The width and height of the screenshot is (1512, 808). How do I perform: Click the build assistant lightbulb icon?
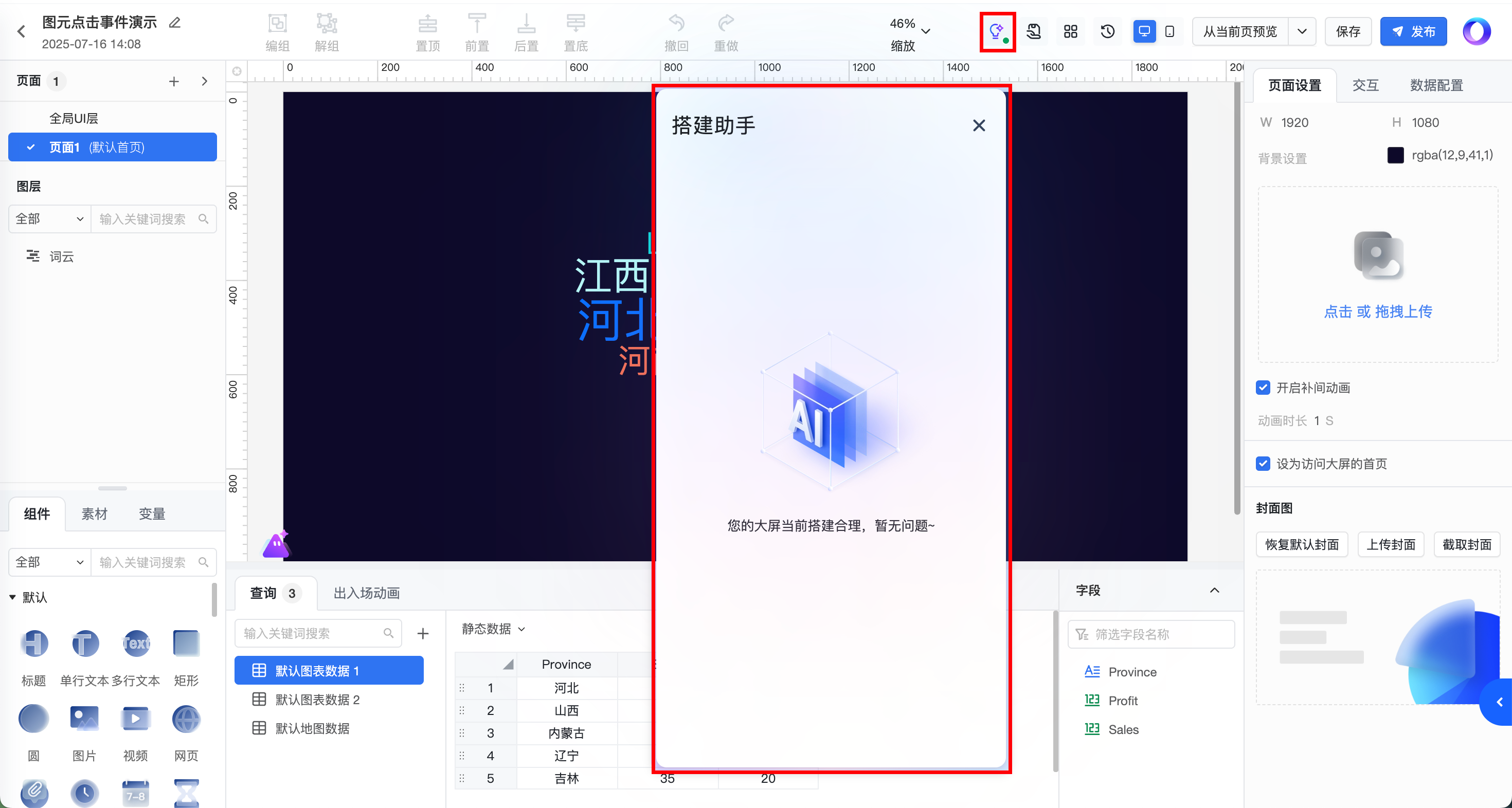[x=997, y=32]
